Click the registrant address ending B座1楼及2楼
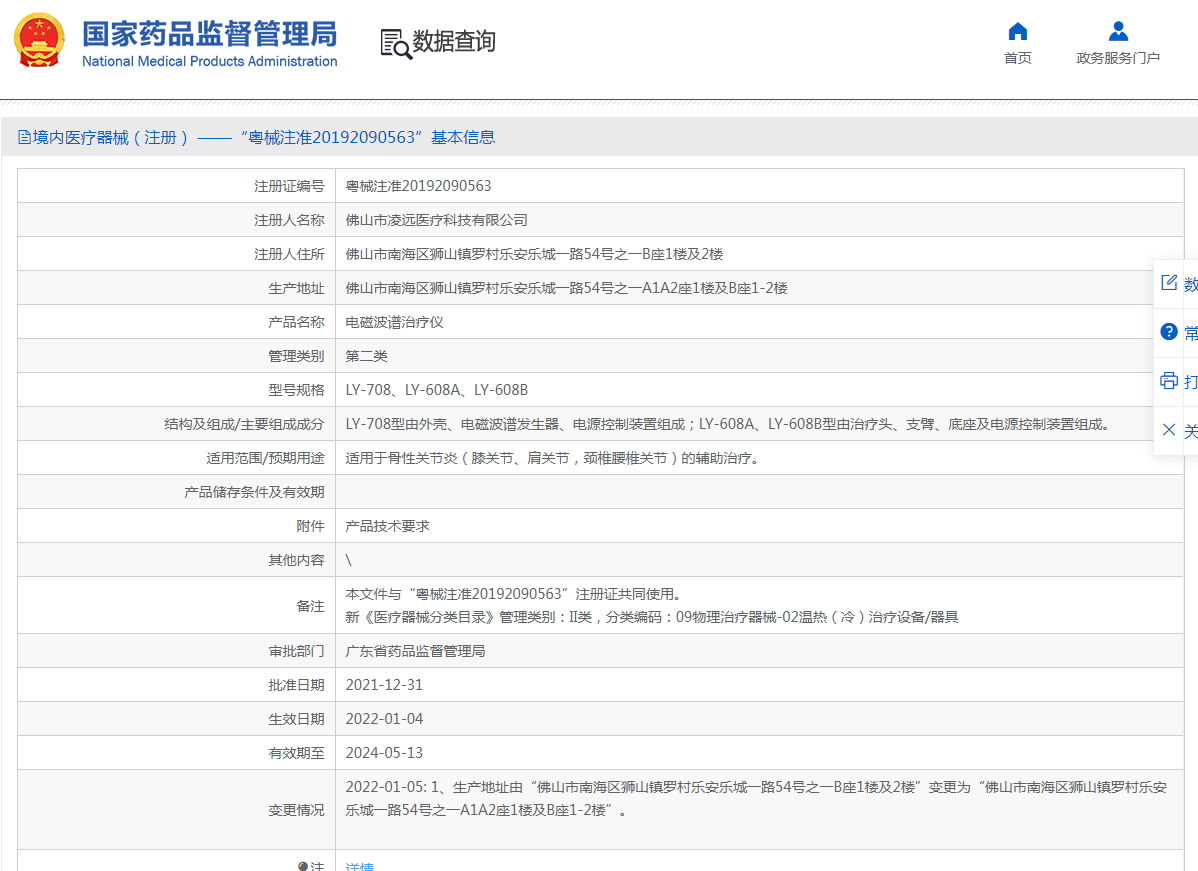 [x=534, y=254]
